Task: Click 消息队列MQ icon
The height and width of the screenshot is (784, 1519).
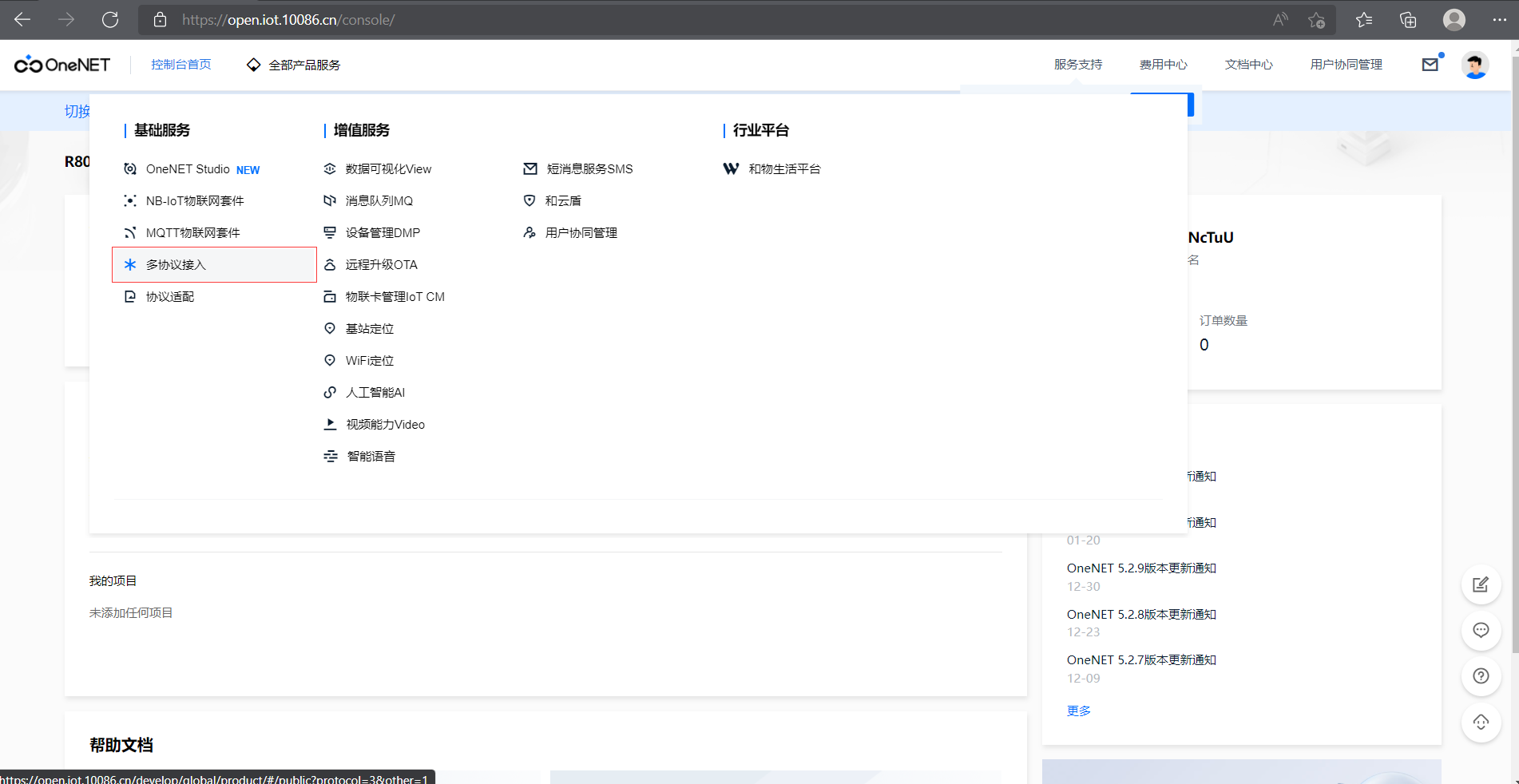Action: pyautogui.click(x=330, y=201)
